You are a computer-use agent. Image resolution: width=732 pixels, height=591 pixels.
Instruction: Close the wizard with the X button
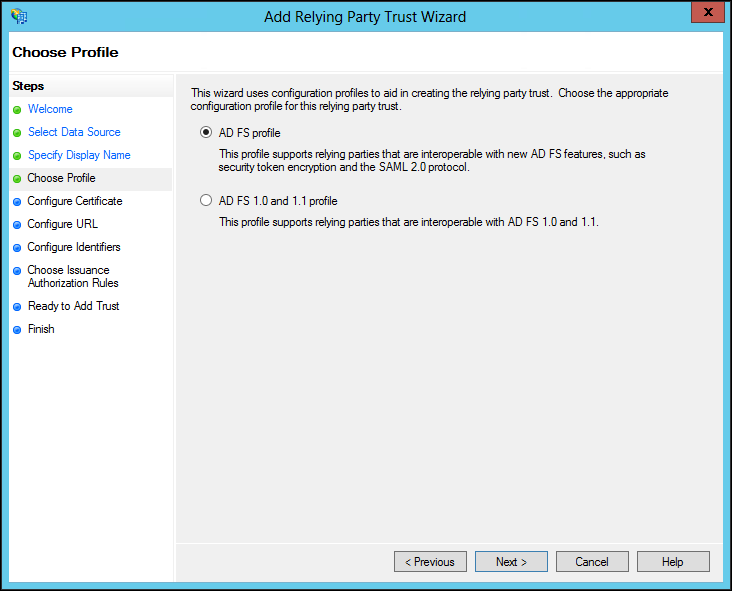tap(708, 12)
